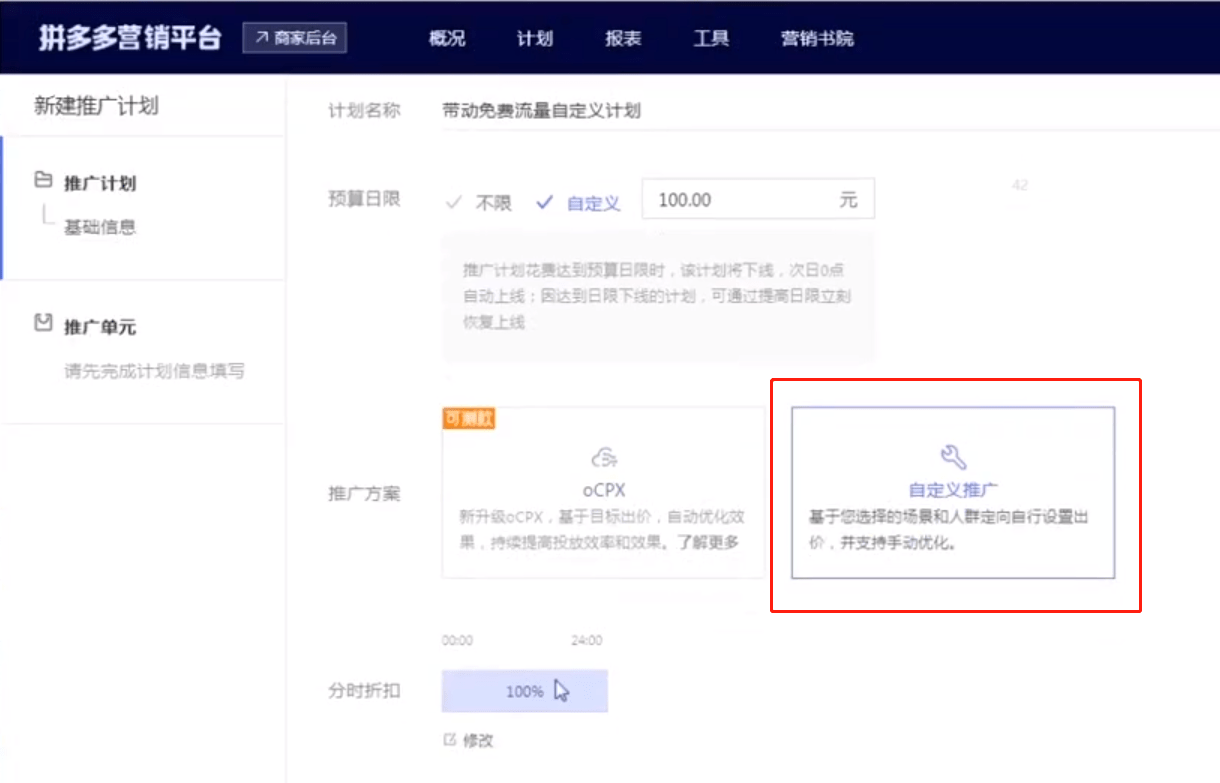Click the 拼多多营销平台 logo
Image resolution: width=1220 pixels, height=783 pixels.
(129, 39)
